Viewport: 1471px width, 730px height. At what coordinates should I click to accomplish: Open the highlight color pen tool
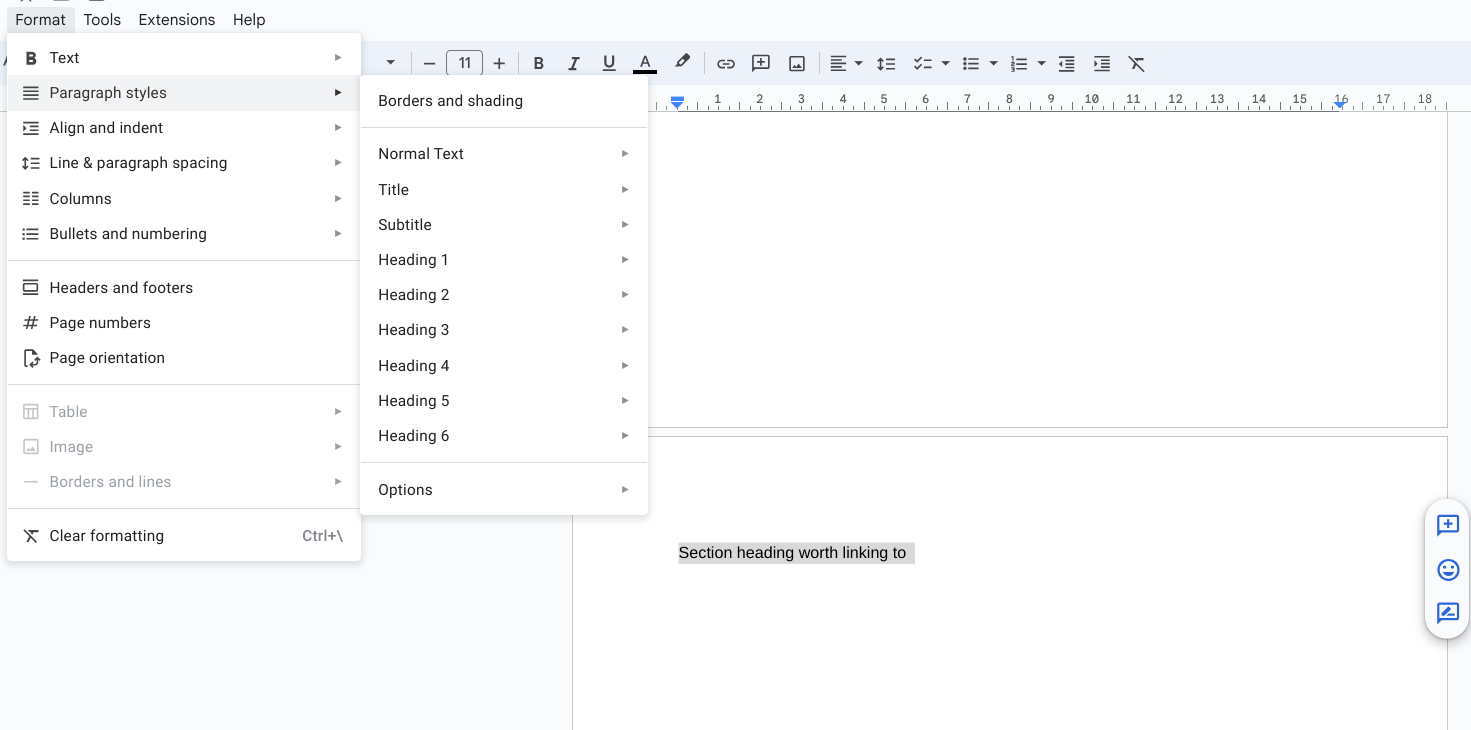pos(682,63)
